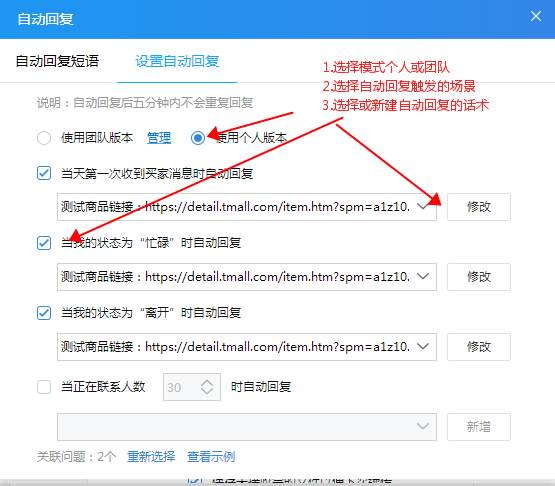Image resolution: width=555 pixels, height=486 pixels.
Task: Click the 管理 link
Action: coord(159,138)
